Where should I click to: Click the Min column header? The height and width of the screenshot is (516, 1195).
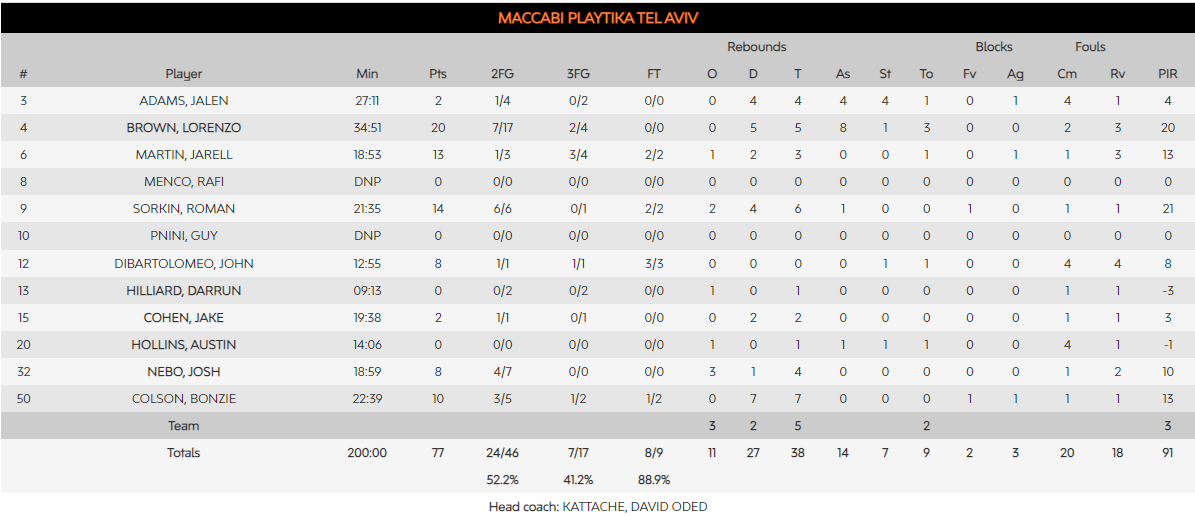(367, 74)
